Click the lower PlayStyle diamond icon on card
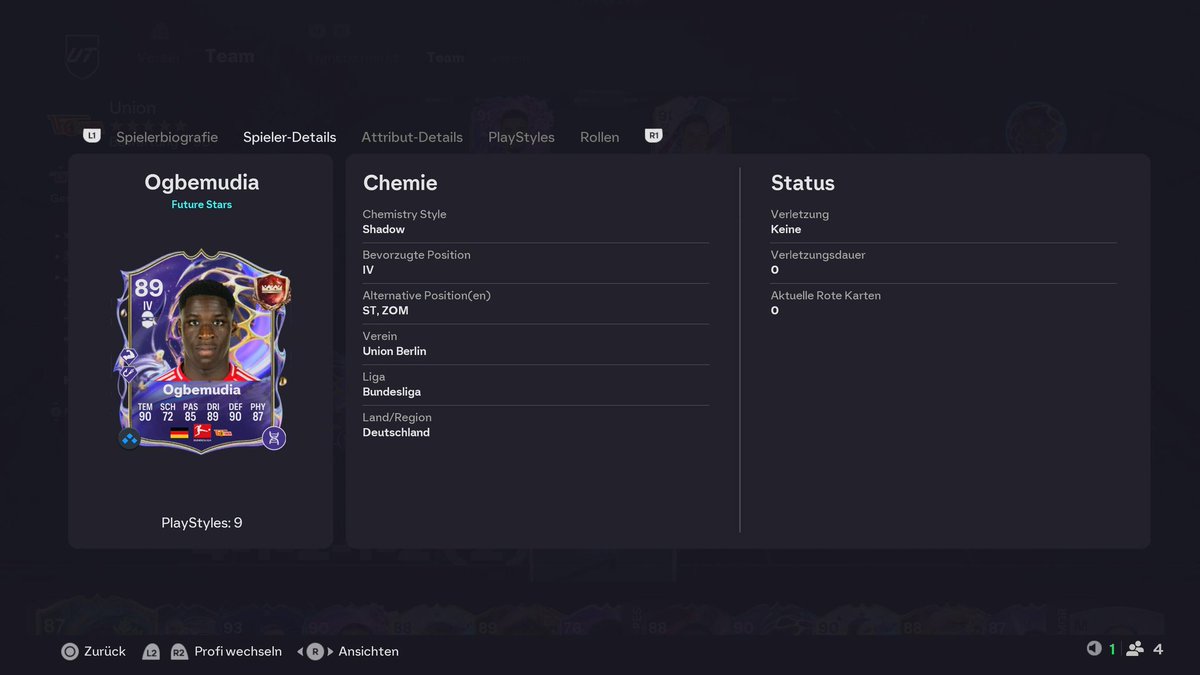1200x675 pixels. [x=129, y=373]
